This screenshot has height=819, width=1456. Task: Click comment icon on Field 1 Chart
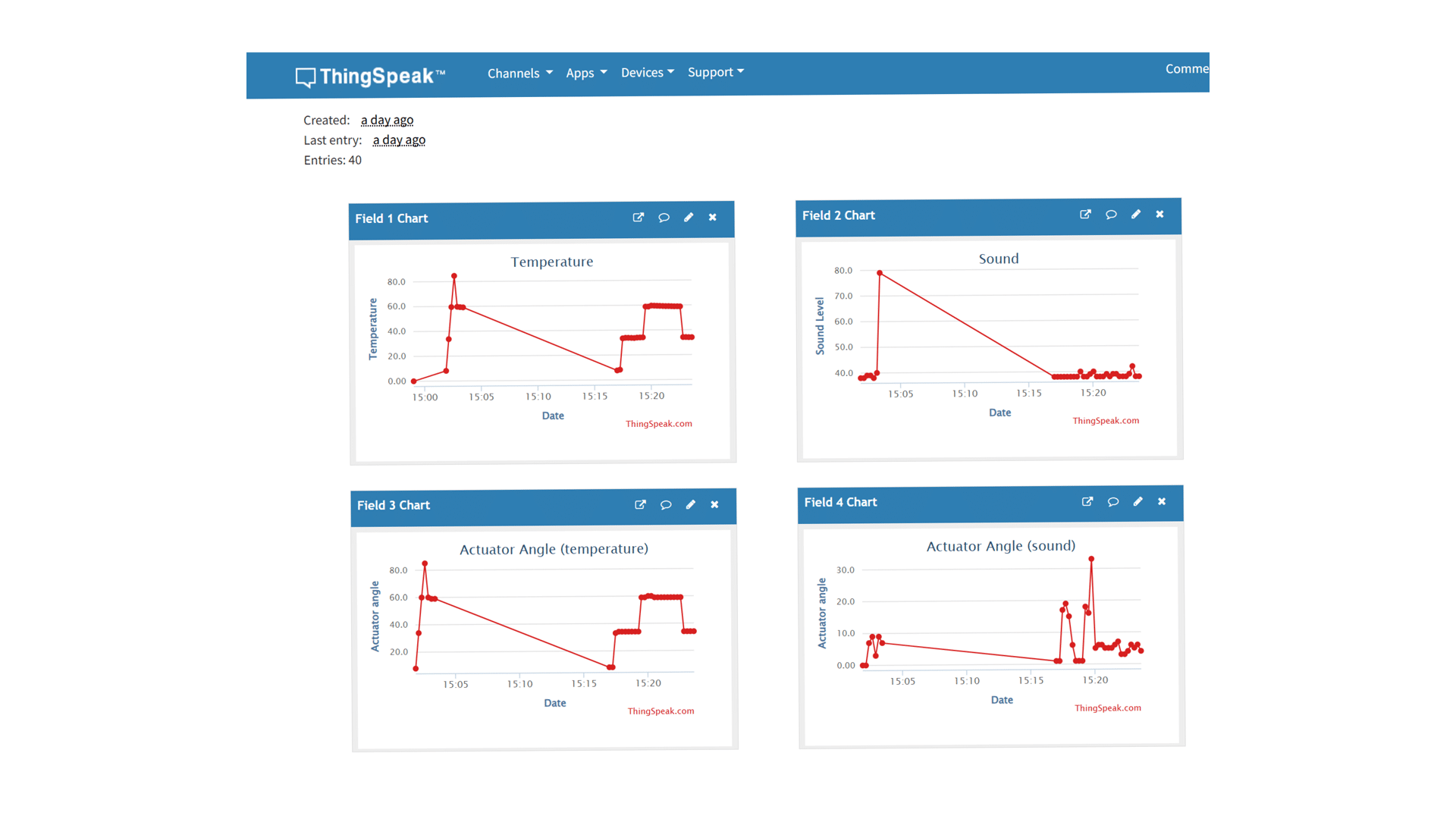tap(664, 218)
